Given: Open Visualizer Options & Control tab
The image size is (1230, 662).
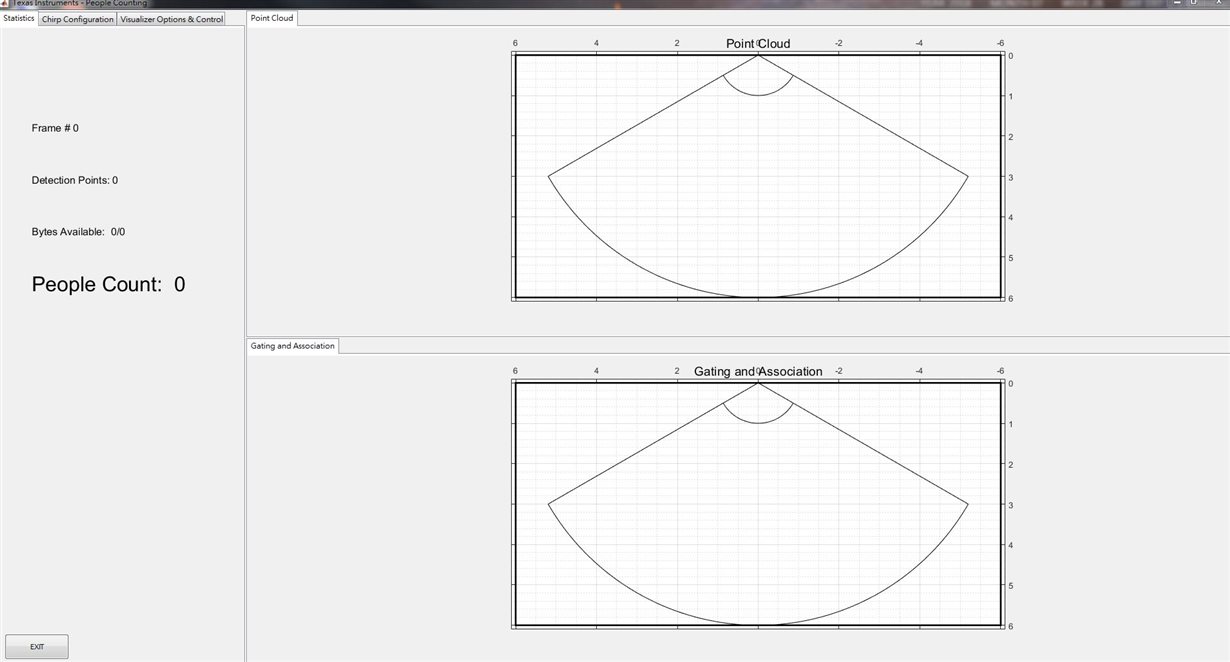Looking at the screenshot, I should [x=171, y=19].
